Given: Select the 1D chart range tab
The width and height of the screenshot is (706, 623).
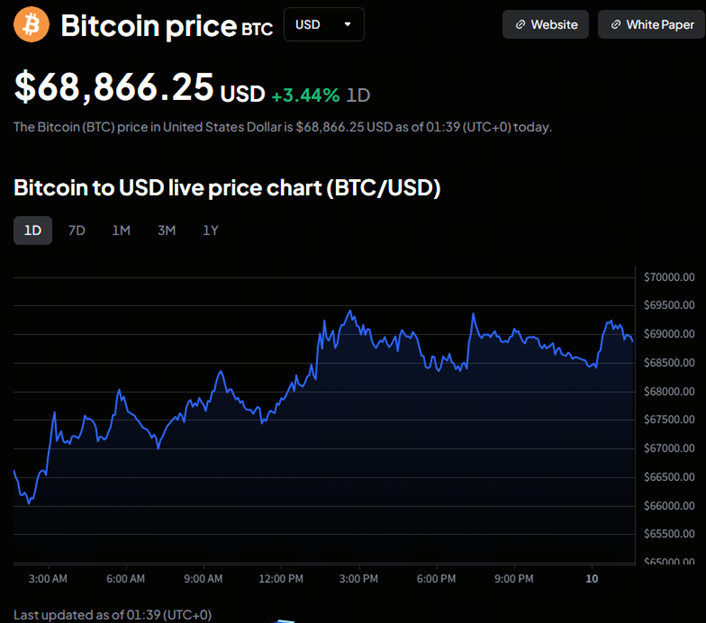Looking at the screenshot, I should (x=33, y=230).
